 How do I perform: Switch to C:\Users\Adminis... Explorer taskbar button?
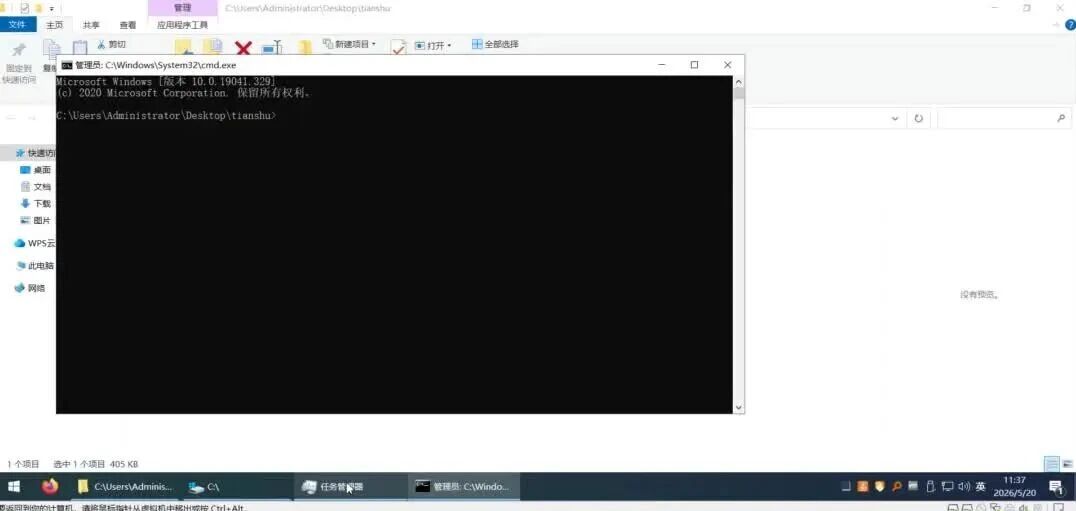pos(125,487)
